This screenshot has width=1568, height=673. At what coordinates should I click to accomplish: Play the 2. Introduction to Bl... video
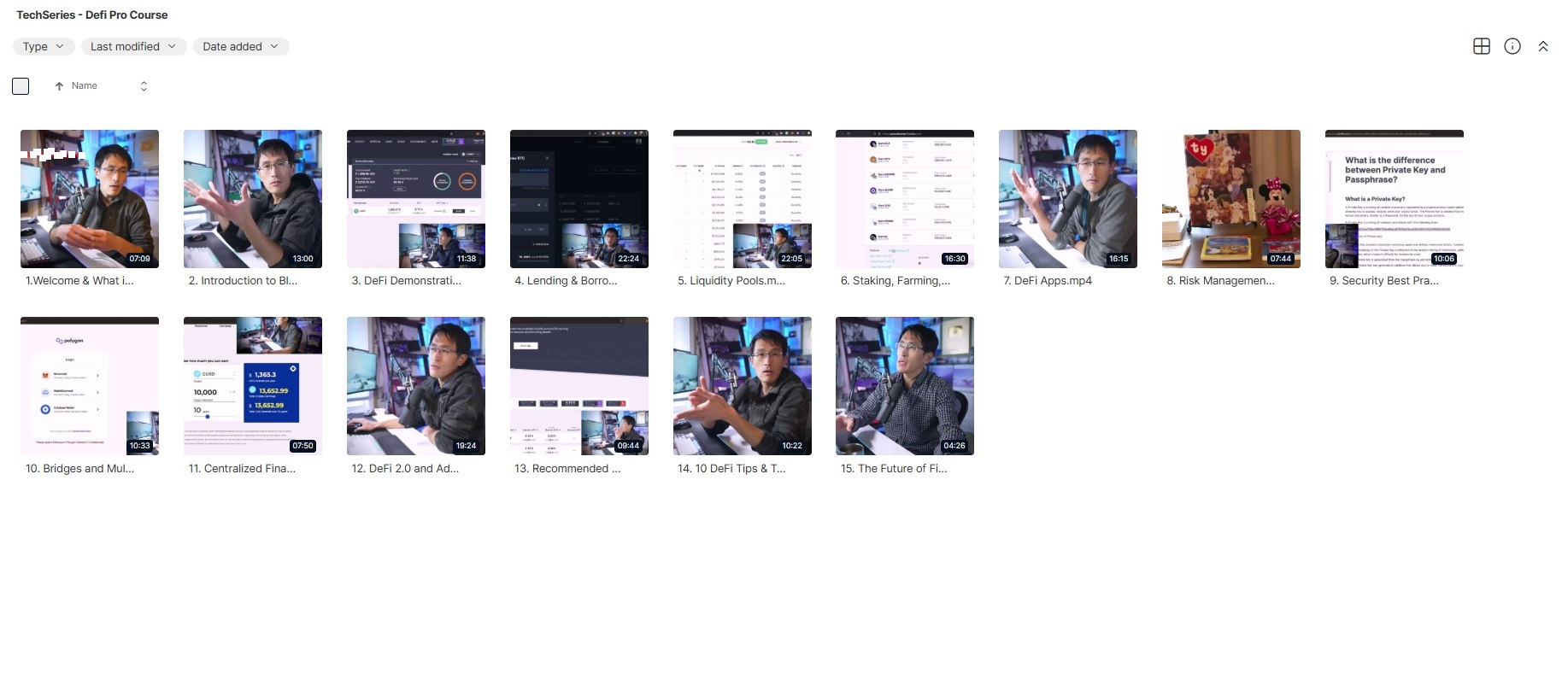pyautogui.click(x=253, y=199)
